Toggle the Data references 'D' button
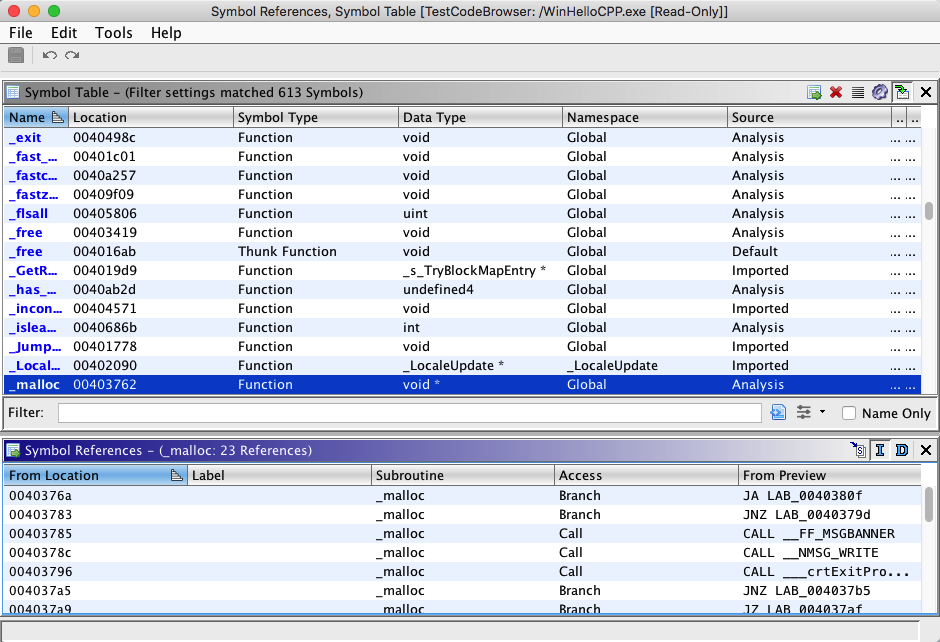Screen dimensions: 940x642 pos(902,450)
